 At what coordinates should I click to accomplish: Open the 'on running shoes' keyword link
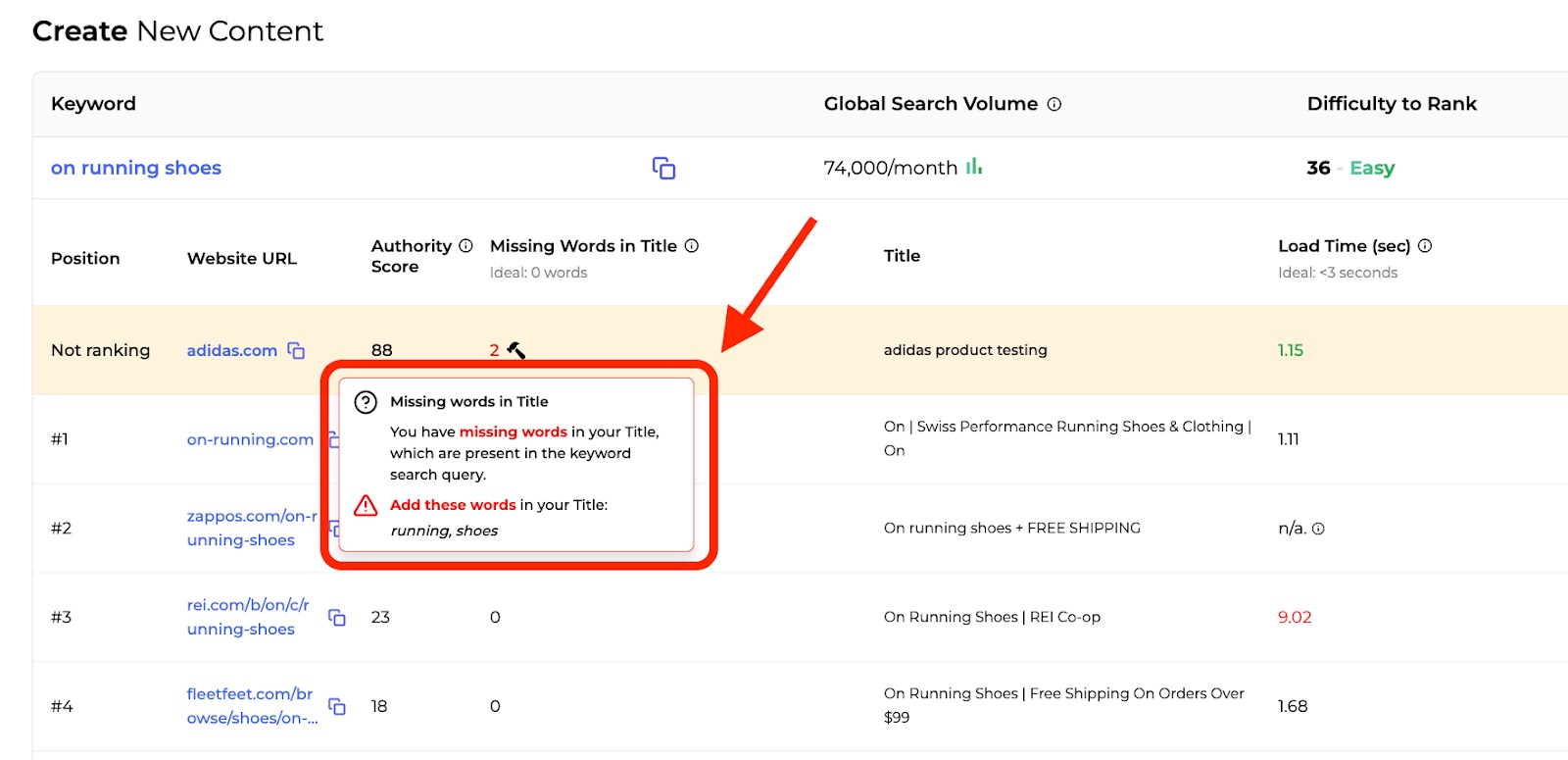[x=136, y=168]
